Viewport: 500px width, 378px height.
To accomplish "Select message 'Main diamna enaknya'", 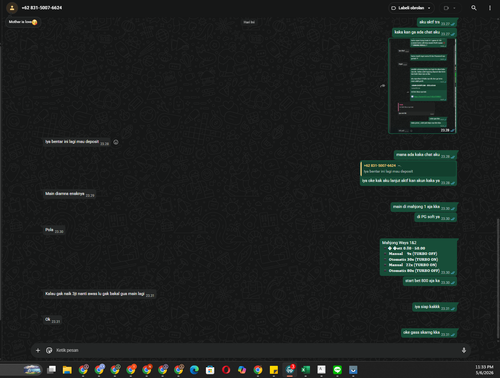I will [70, 194].
